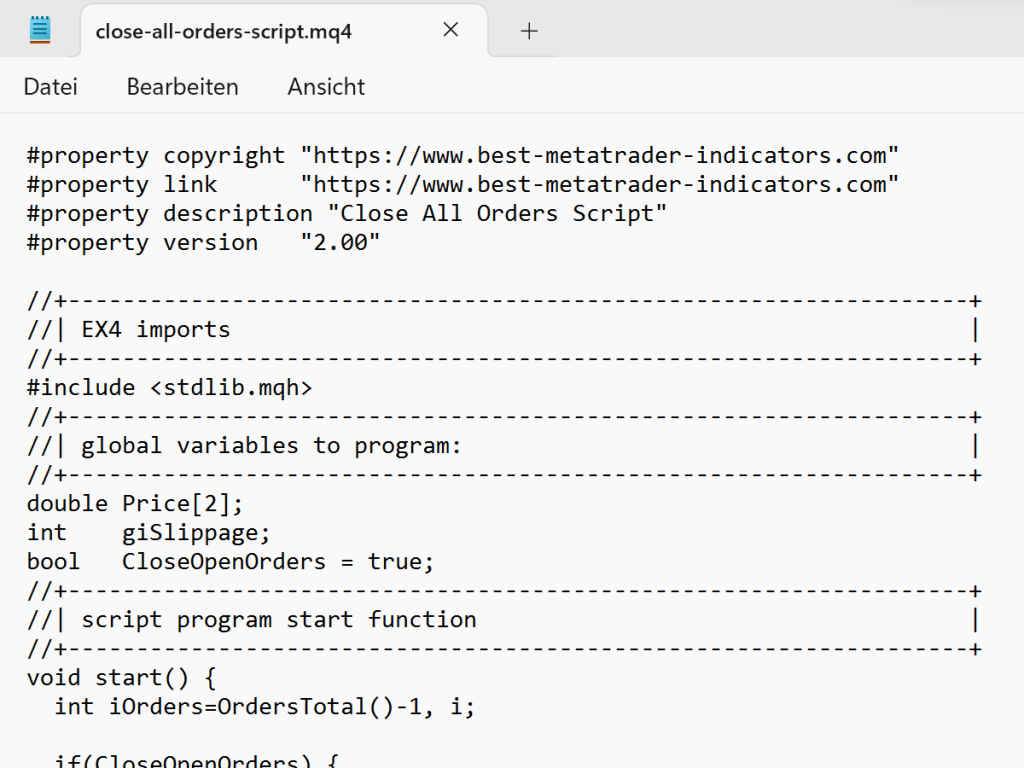This screenshot has width=1024, height=768.
Task: Click the copyright URL best-metatrader-indicators.com
Action: pos(600,155)
